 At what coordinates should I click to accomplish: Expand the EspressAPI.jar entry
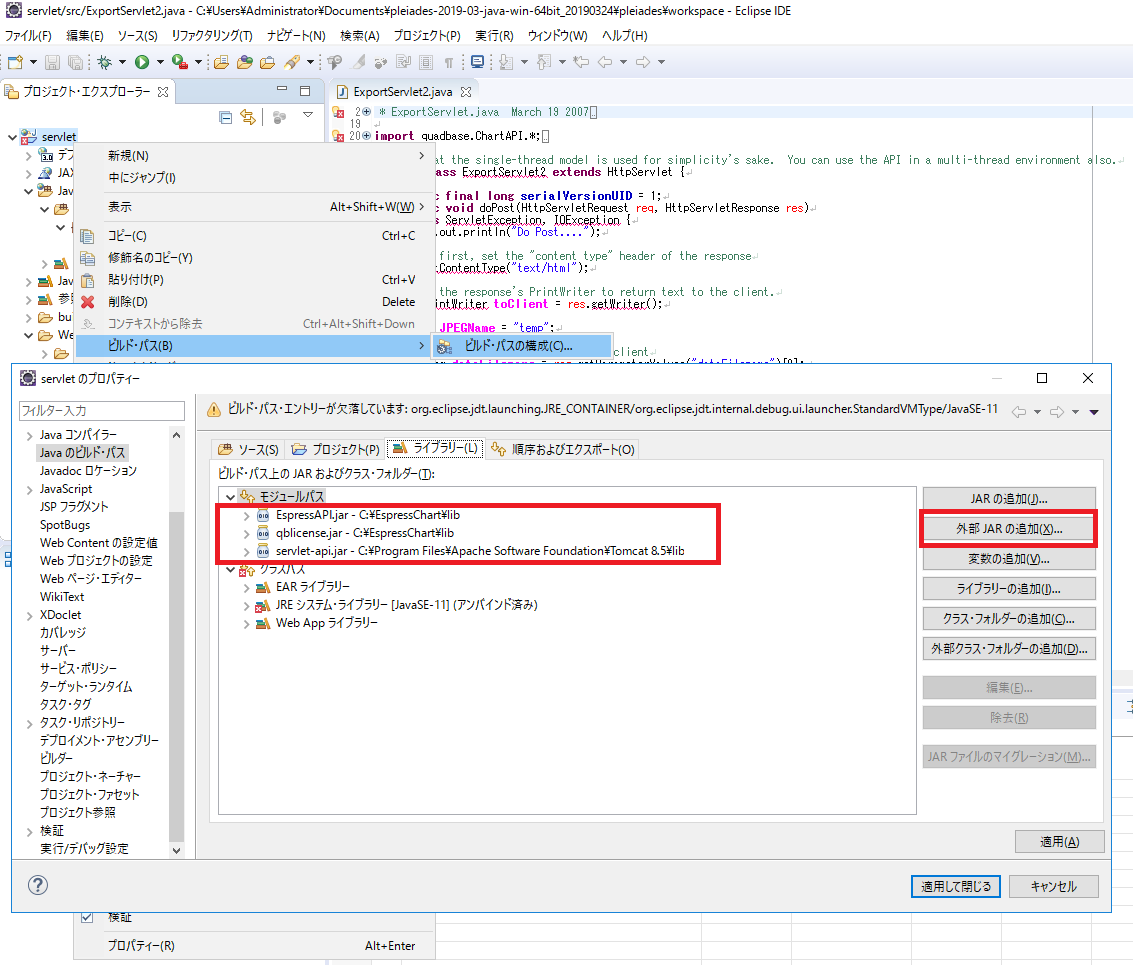point(247,515)
